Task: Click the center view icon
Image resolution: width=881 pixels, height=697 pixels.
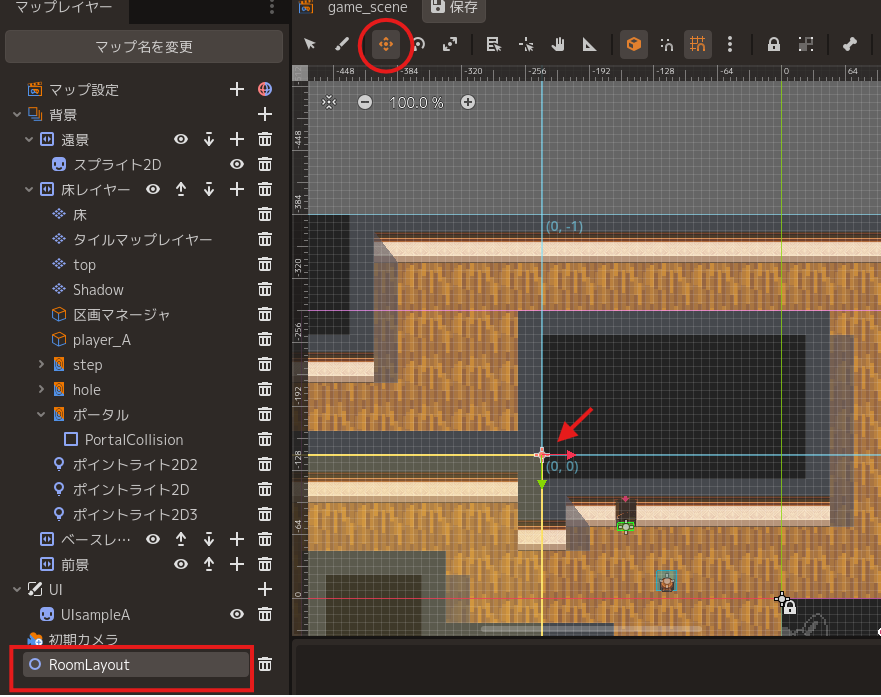Action: tap(329, 102)
